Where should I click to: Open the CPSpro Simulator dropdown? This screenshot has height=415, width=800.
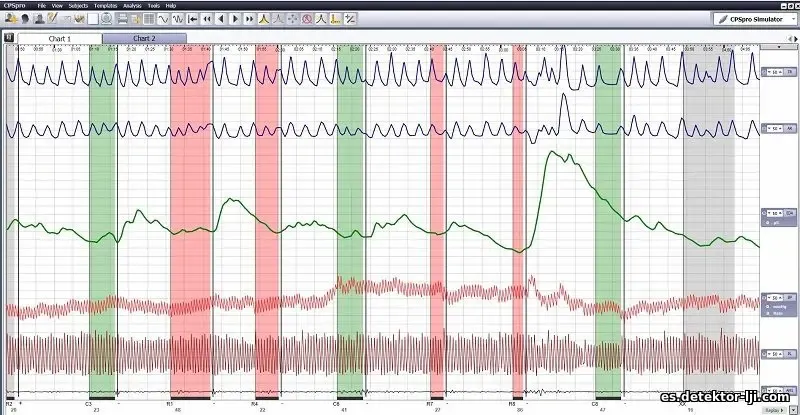[x=755, y=19]
